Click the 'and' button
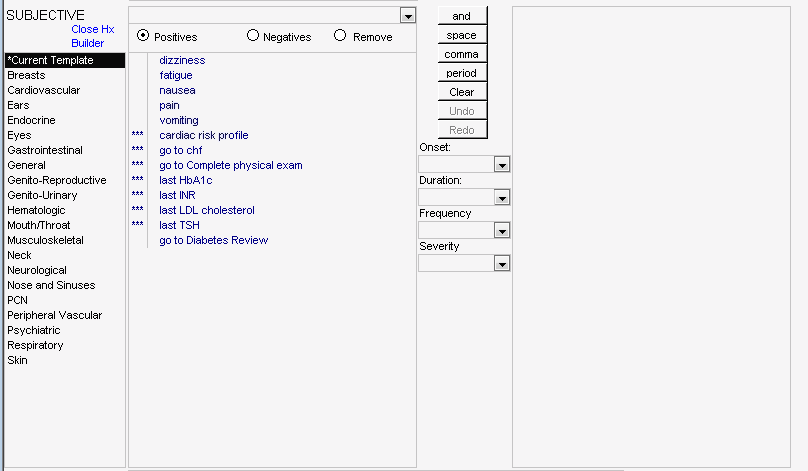Screen dimensions: 808x471 click(x=462, y=16)
